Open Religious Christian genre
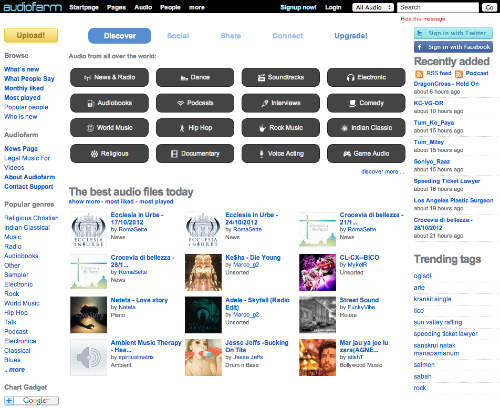This screenshot has height=408, width=500. tap(31, 218)
